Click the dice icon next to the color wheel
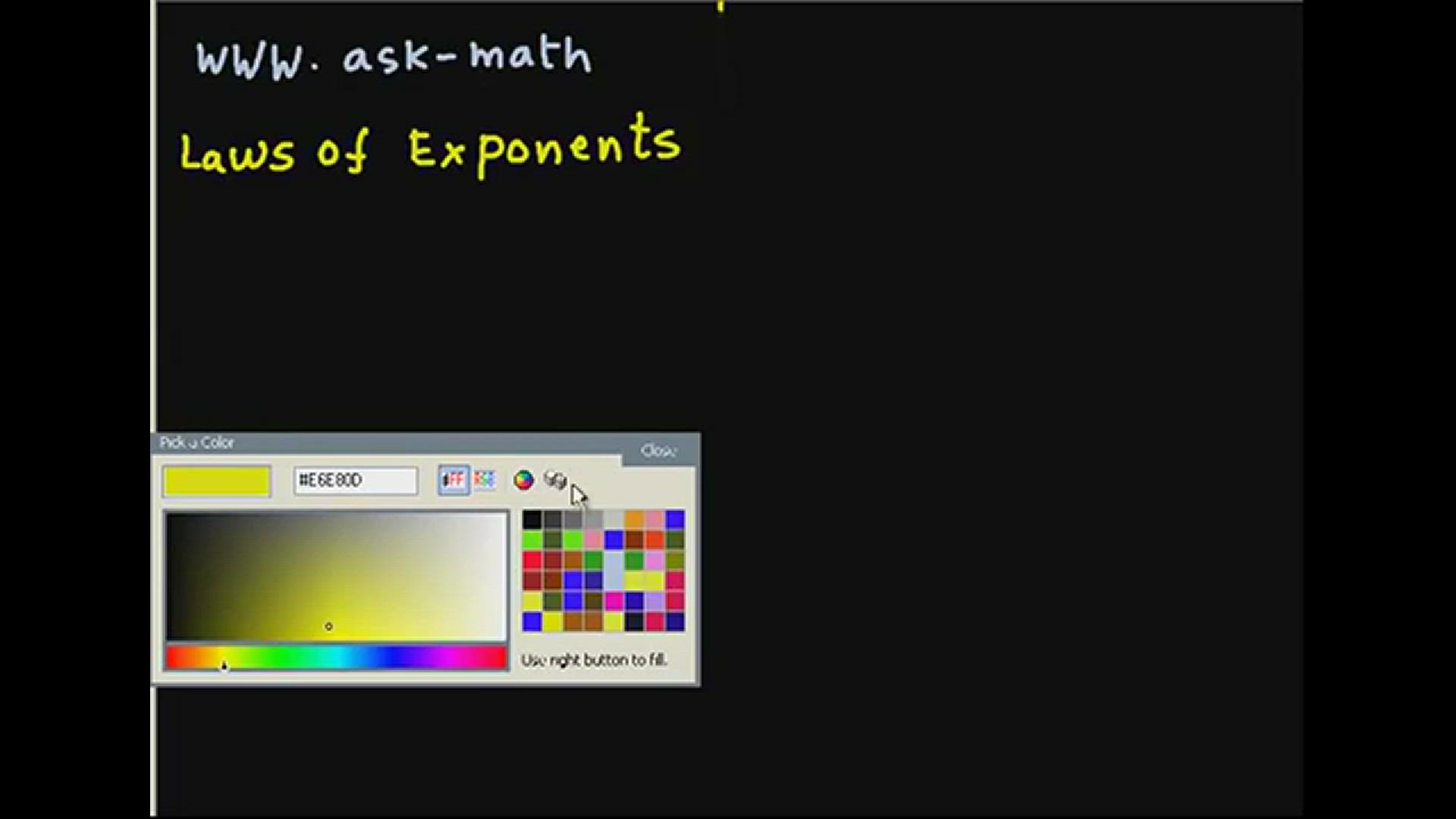Viewport: 1456px width, 819px height. point(555,480)
